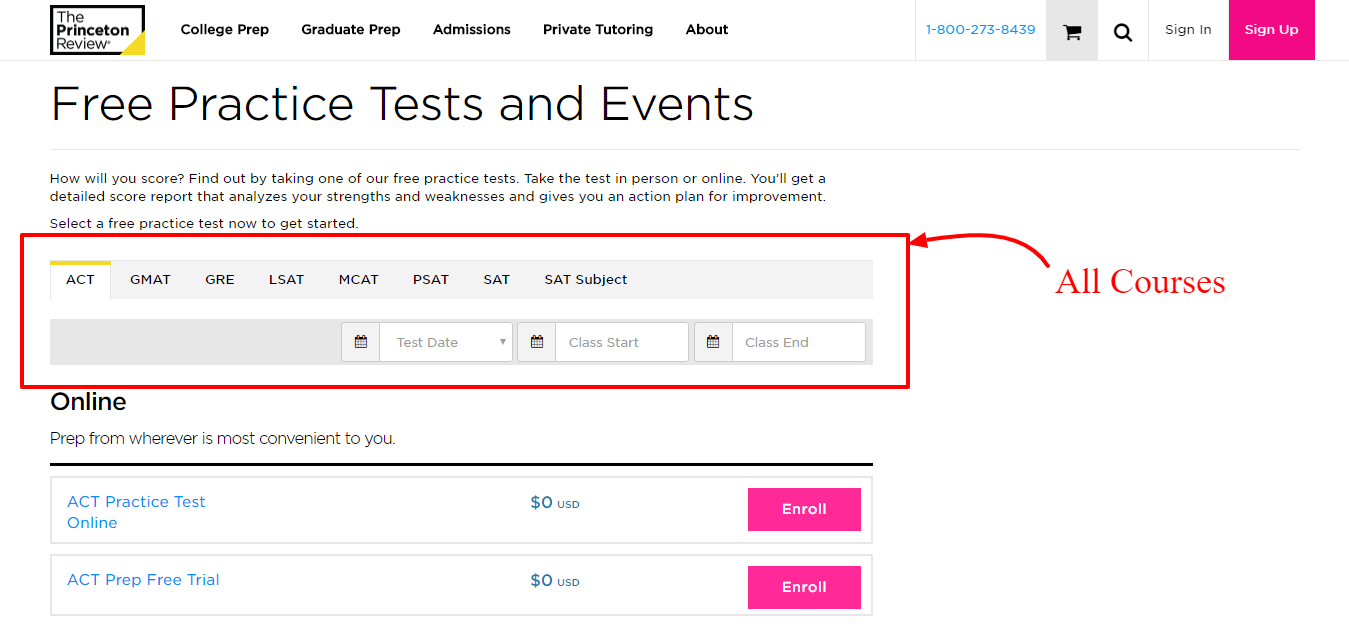
Task: Click the Class Start date field
Action: point(621,342)
